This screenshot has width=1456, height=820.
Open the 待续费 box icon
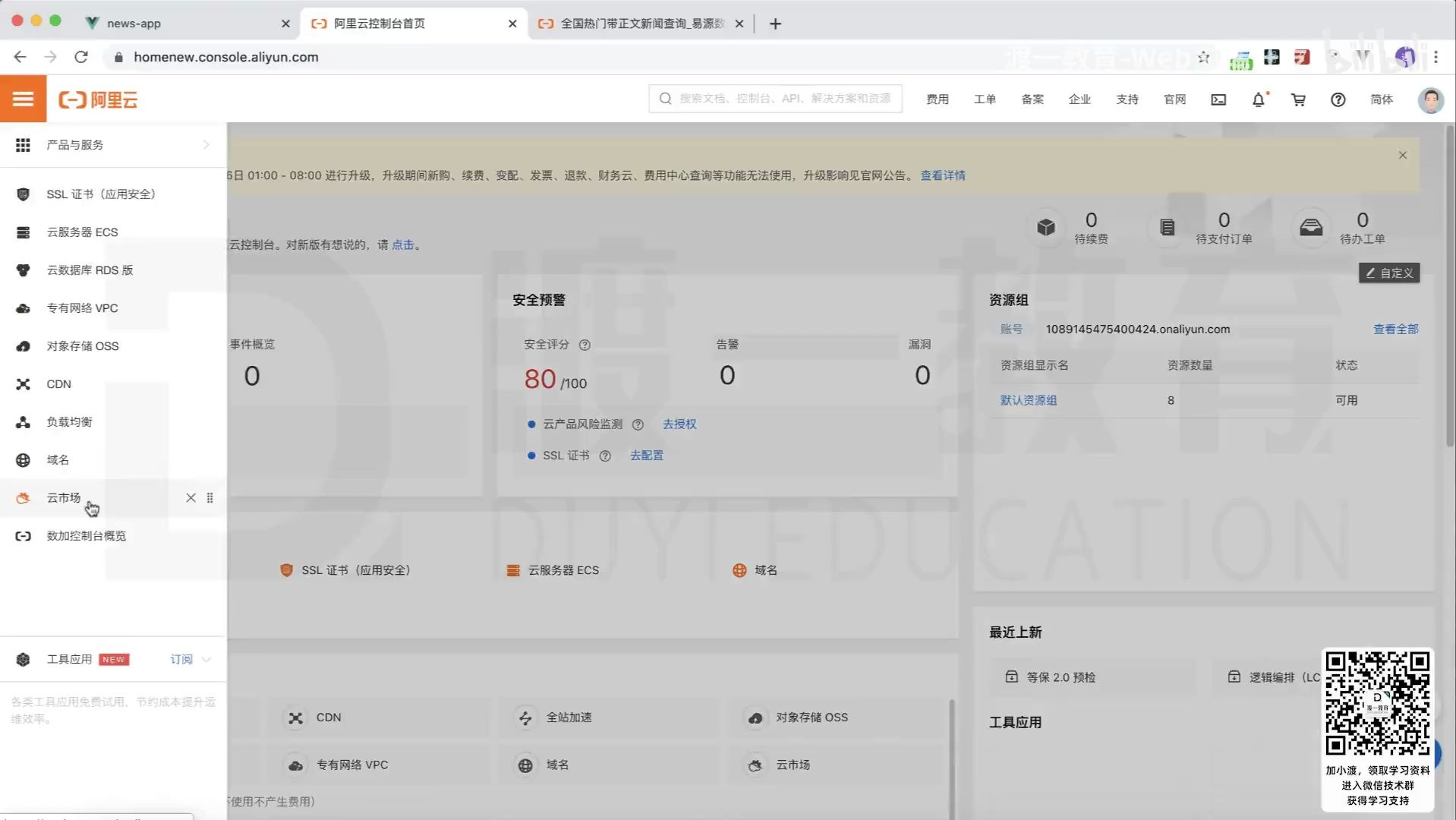[x=1046, y=227]
